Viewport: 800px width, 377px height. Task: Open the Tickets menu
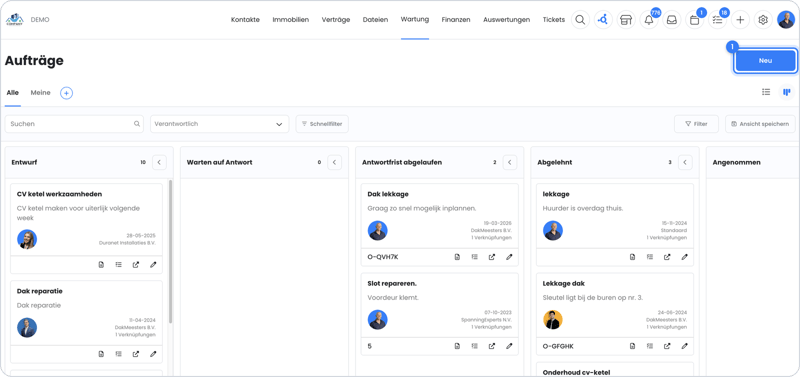click(554, 20)
